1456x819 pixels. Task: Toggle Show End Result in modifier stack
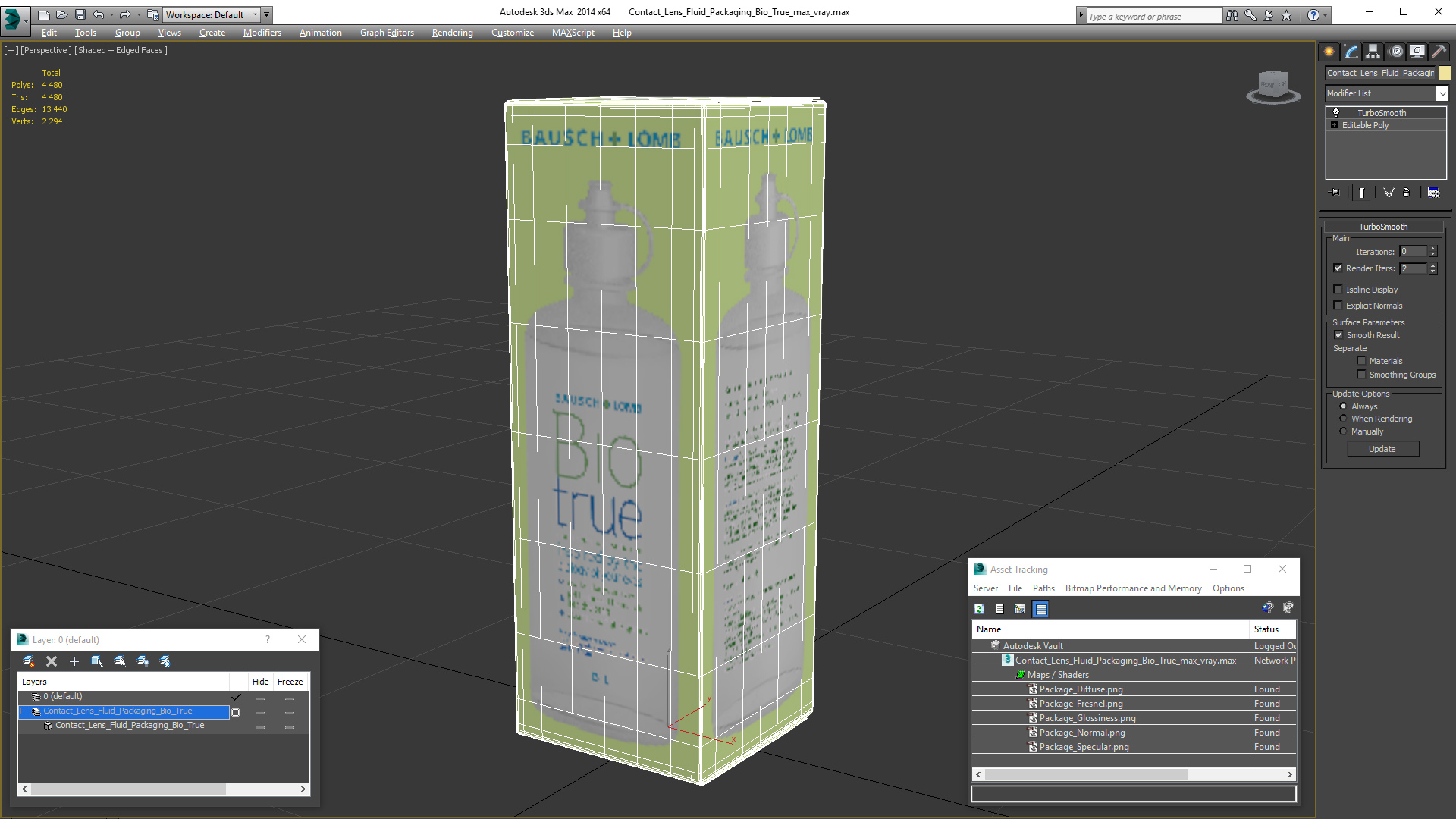[1362, 193]
